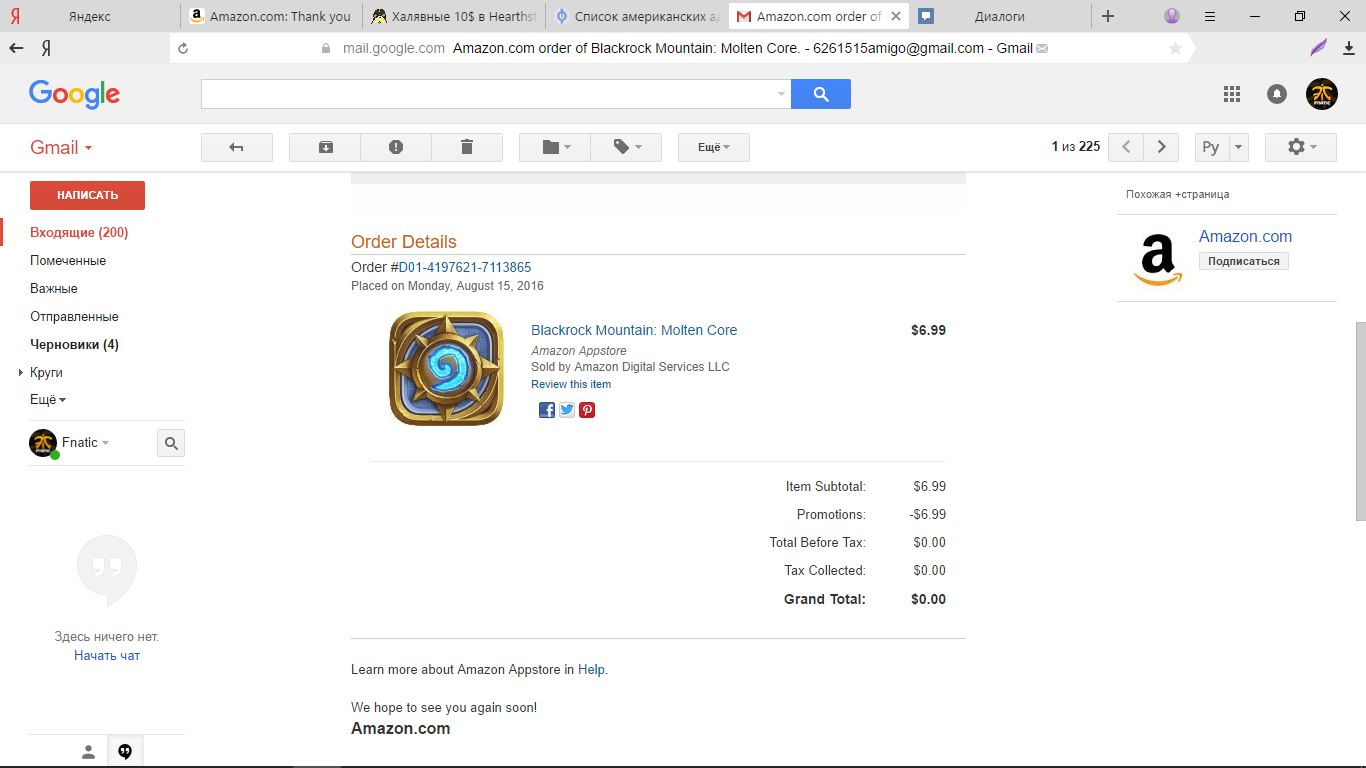Open the Help link

click(591, 669)
